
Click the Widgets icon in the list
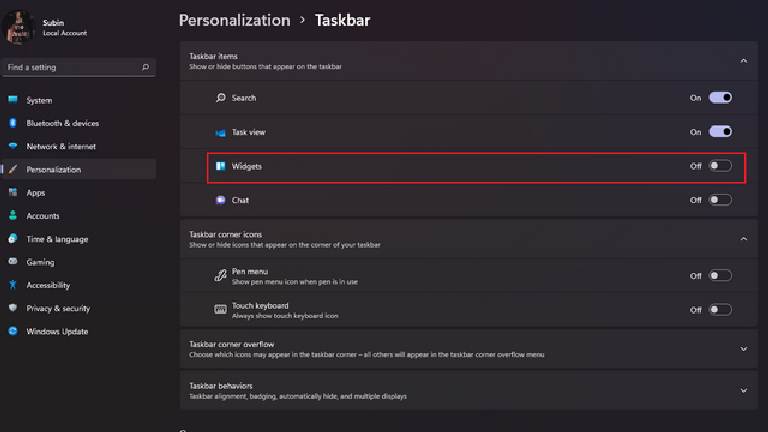[x=221, y=167]
